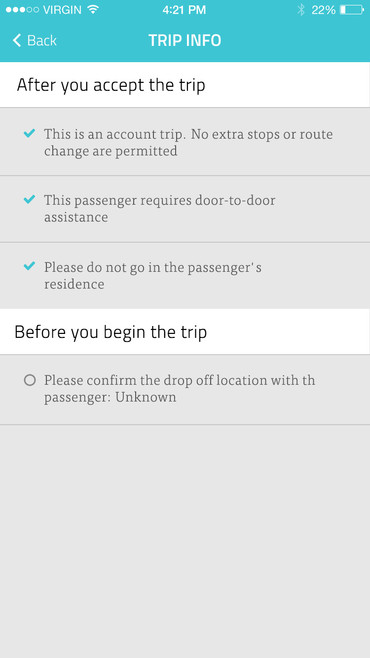Tap the Bluetooth status icon

(301, 10)
